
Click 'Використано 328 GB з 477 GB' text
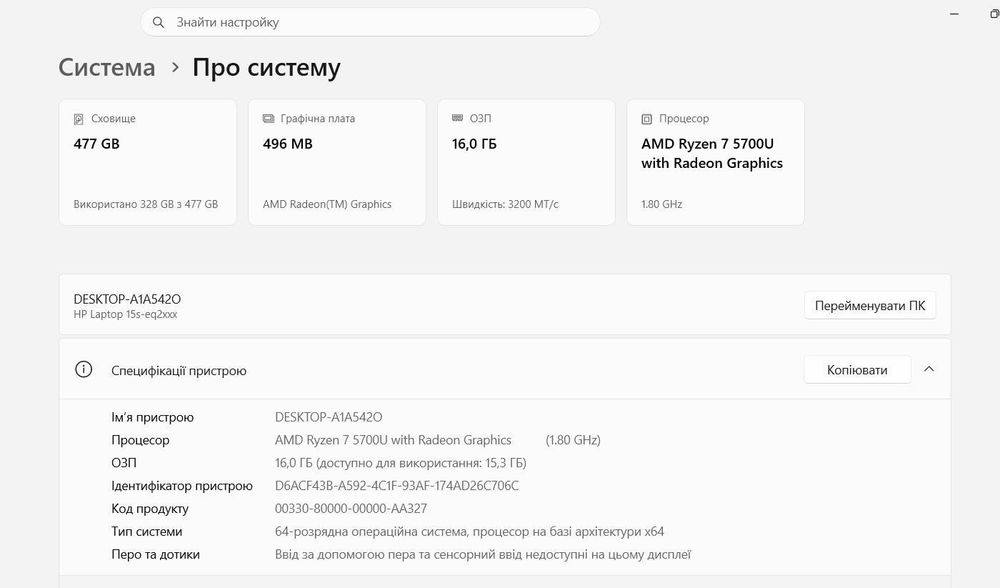click(145, 204)
